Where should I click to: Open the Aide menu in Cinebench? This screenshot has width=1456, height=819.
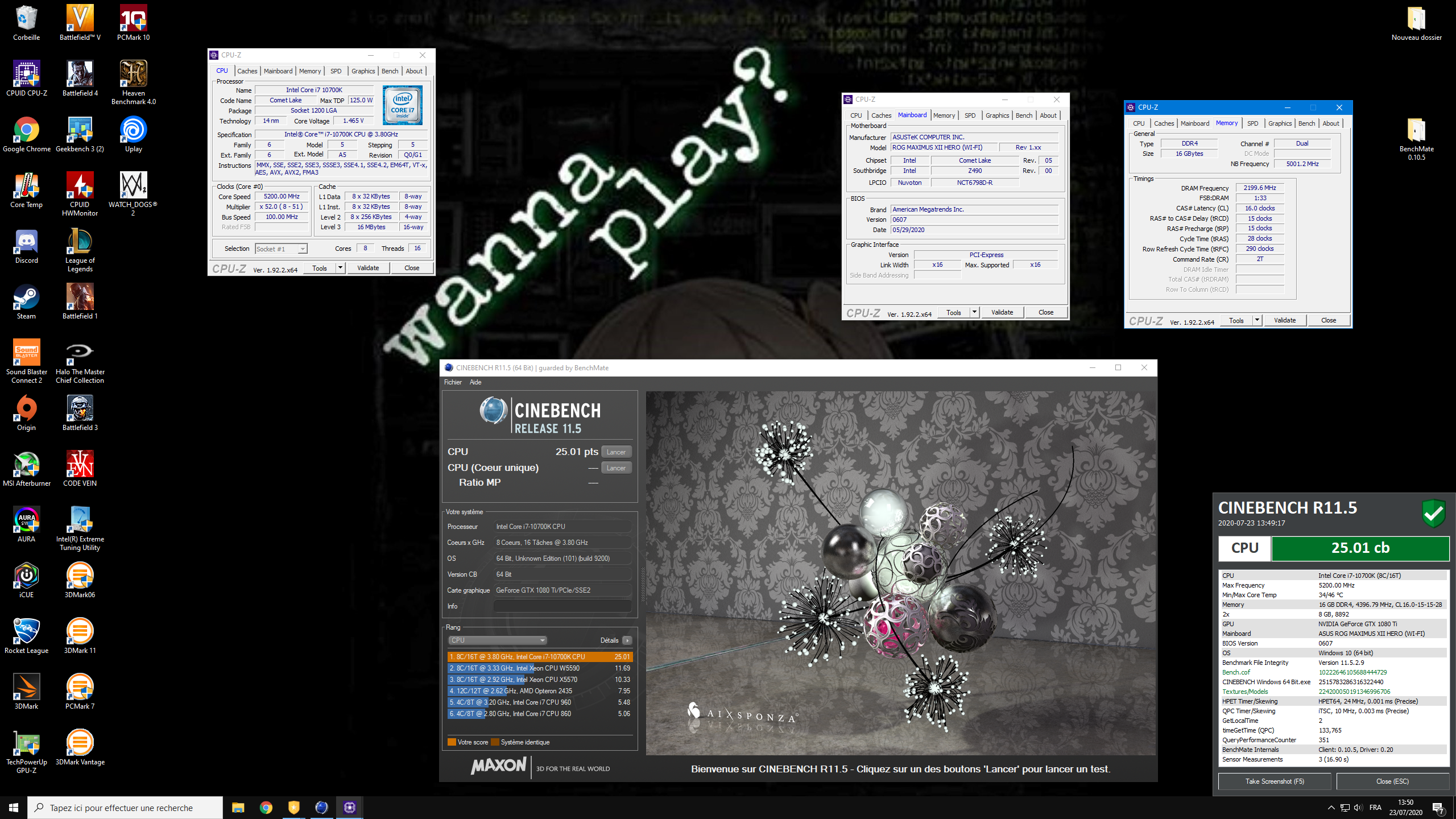coord(475,382)
